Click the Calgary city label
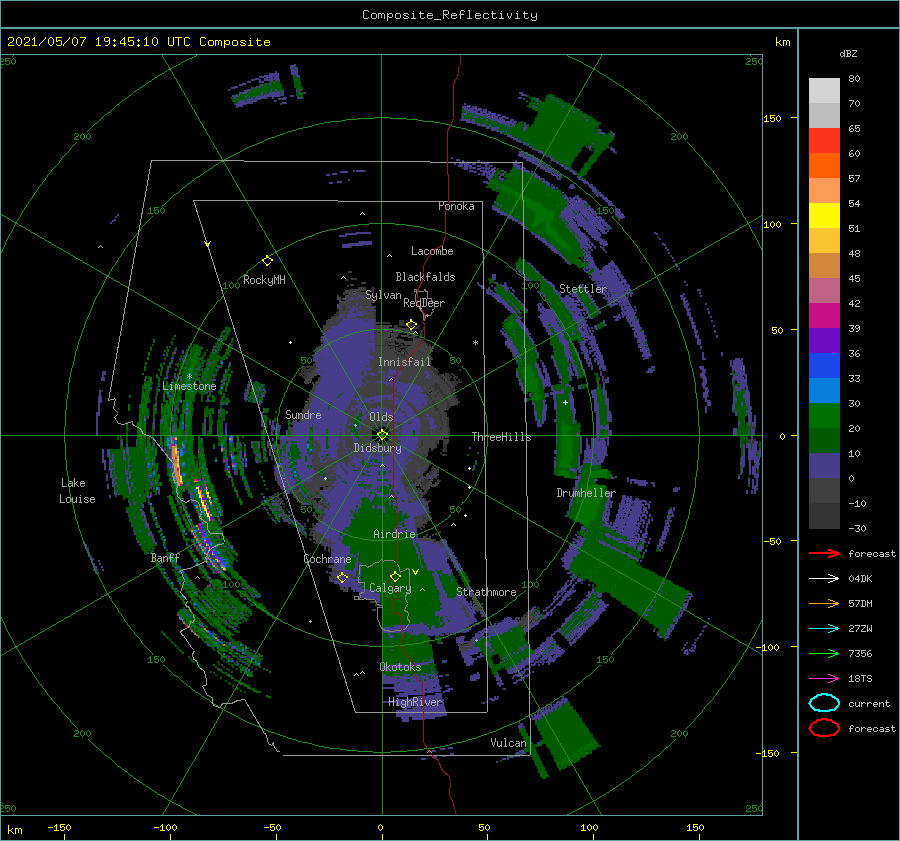Screen dimensions: 900x841 tap(390, 588)
